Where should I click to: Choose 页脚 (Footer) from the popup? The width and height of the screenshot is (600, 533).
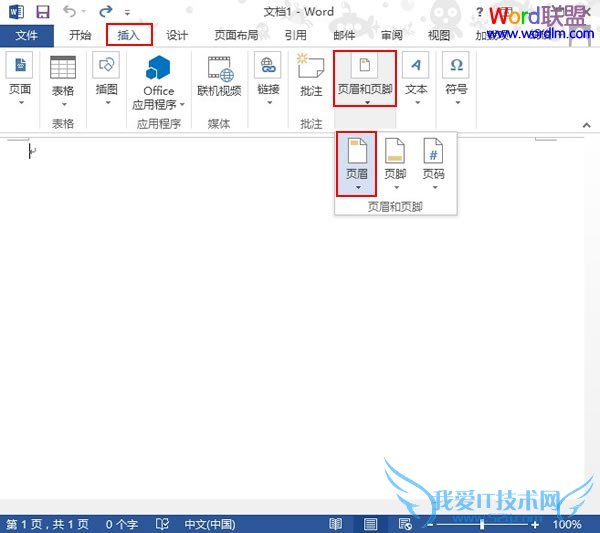[x=395, y=164]
